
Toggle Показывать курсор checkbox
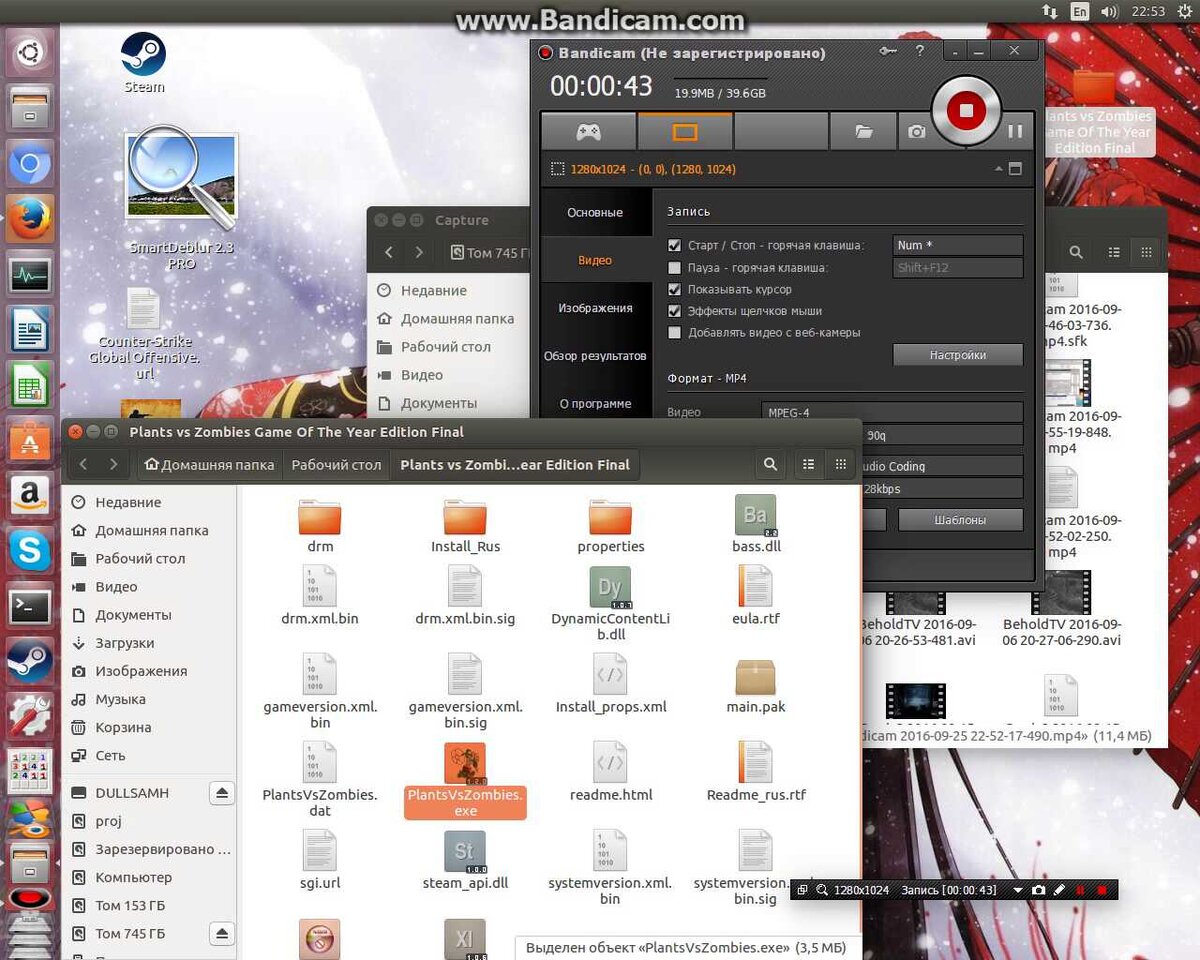[674, 289]
